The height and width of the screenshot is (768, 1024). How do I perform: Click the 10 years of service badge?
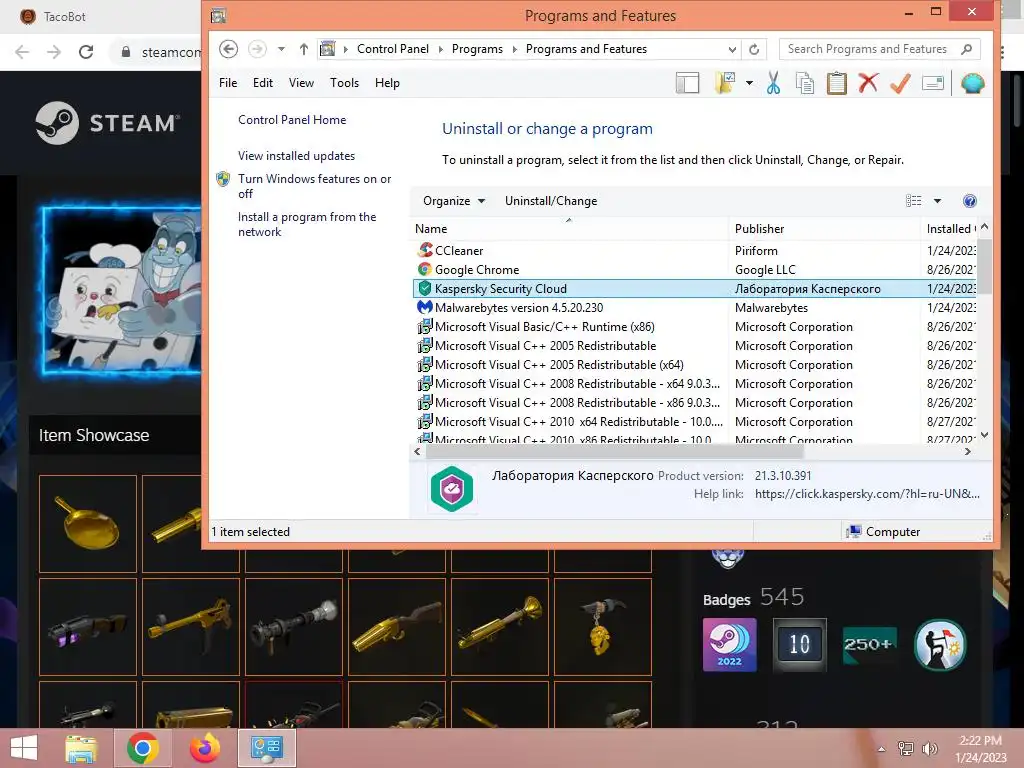(x=799, y=645)
